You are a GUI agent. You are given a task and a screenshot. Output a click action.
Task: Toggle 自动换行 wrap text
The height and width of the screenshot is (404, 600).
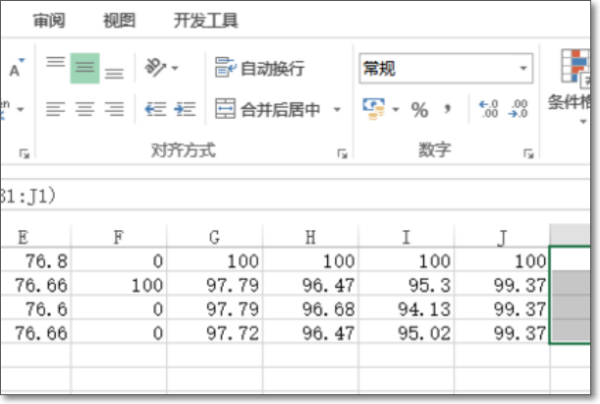coord(259,68)
